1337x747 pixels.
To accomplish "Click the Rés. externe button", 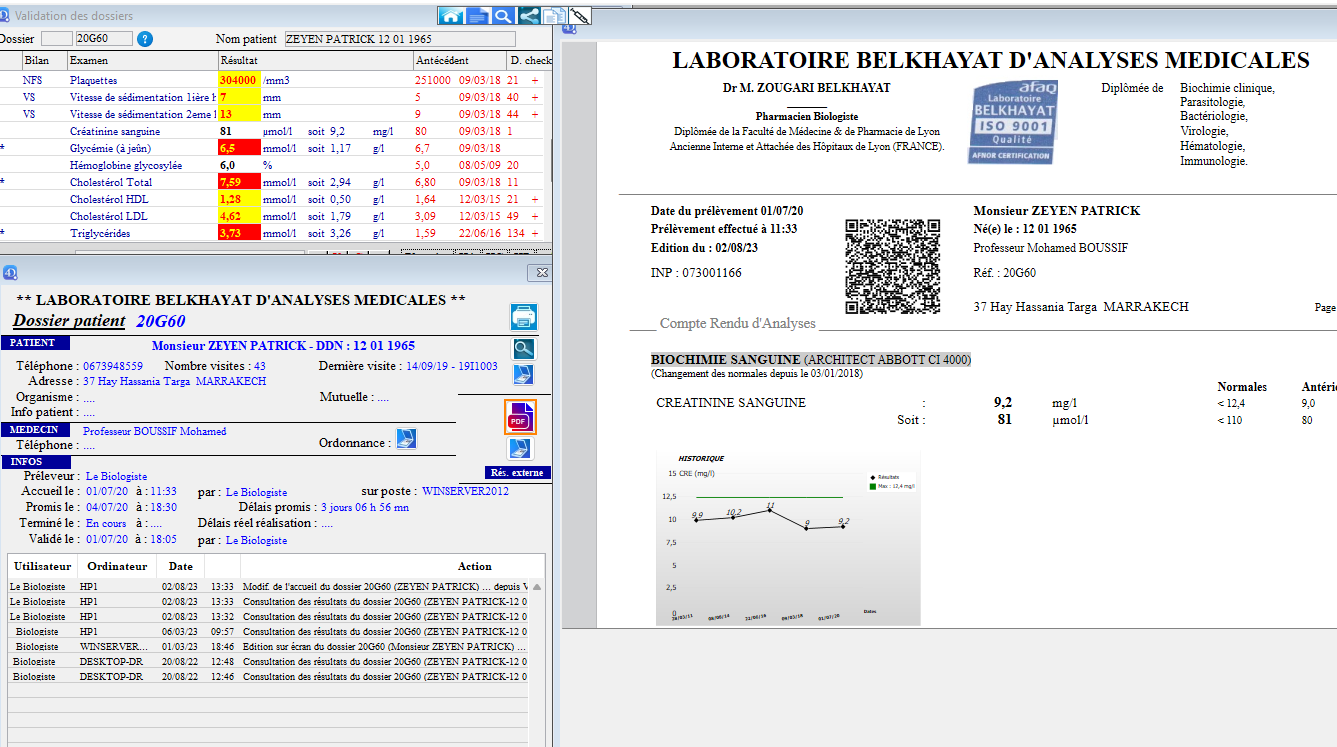I will (517, 473).
